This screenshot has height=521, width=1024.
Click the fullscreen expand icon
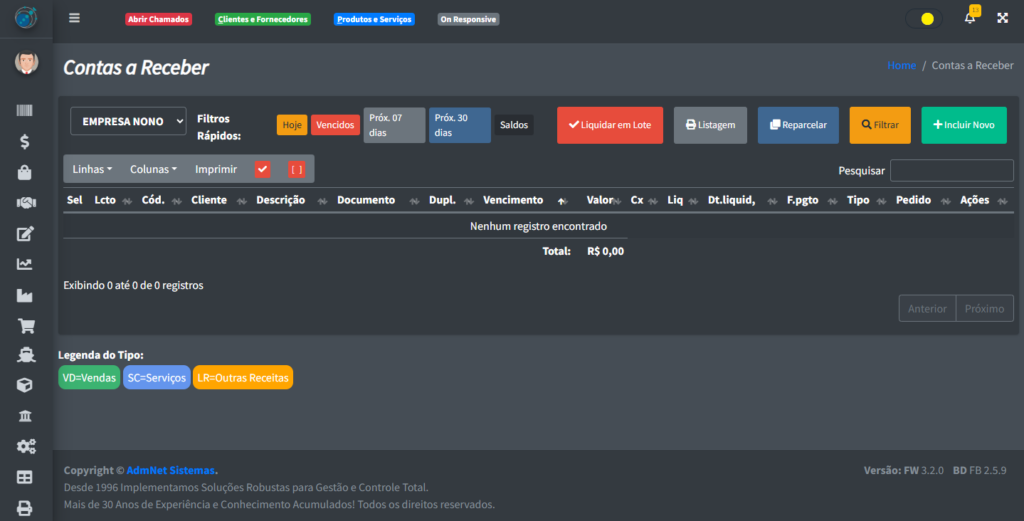[x=1002, y=19]
